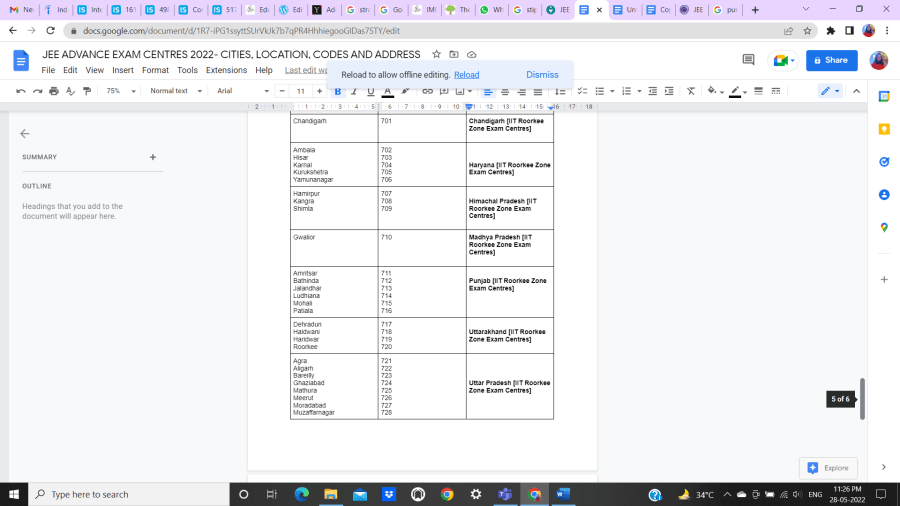
Task: Close the document outline with back arrow
Action: (x=25, y=133)
